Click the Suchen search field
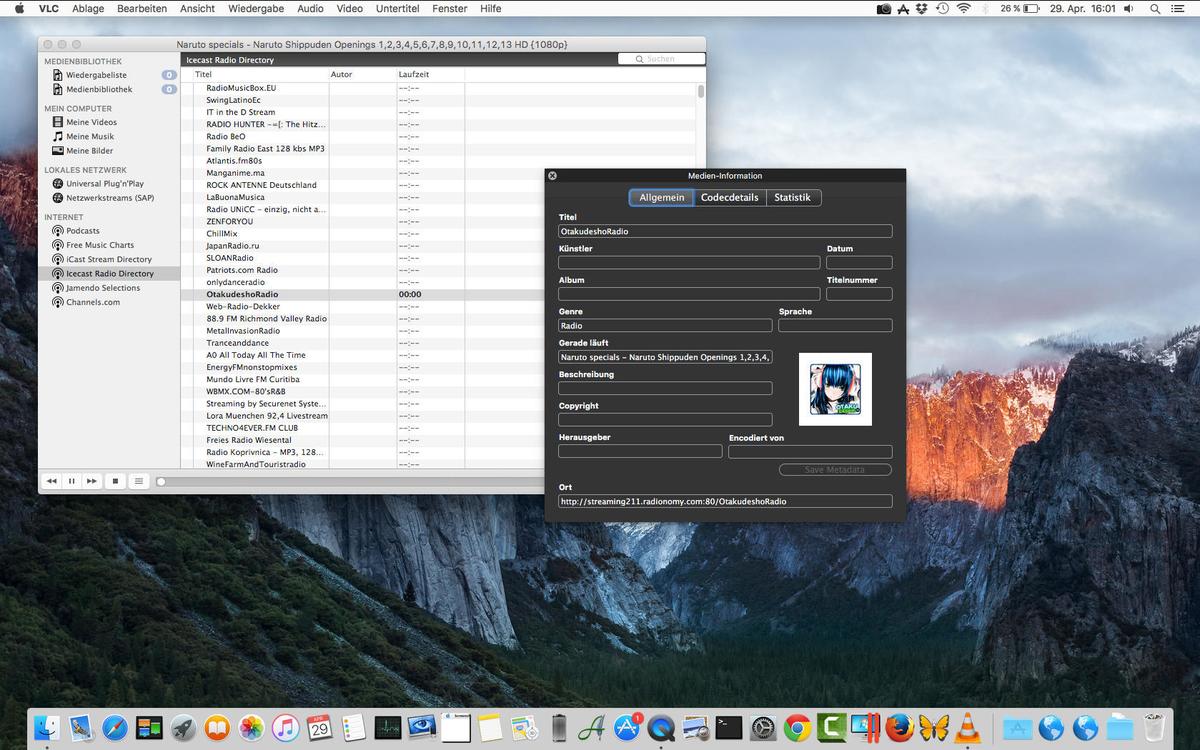 (x=662, y=59)
